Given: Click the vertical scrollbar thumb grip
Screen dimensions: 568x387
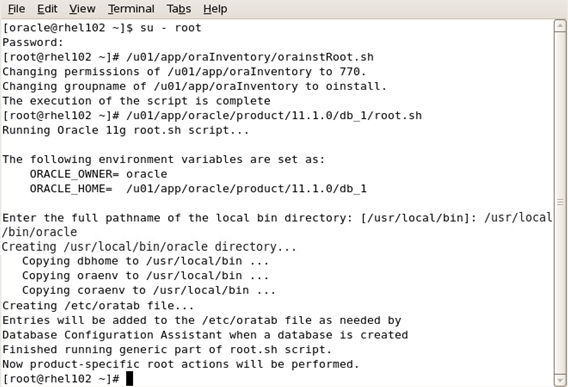Looking at the screenshot, I should click(x=560, y=202).
